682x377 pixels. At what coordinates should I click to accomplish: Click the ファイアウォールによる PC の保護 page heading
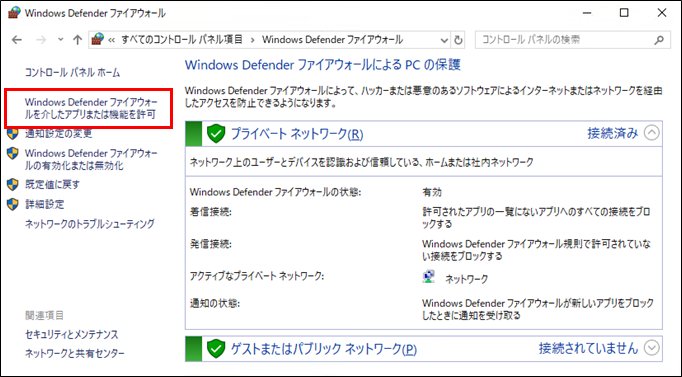tap(323, 65)
